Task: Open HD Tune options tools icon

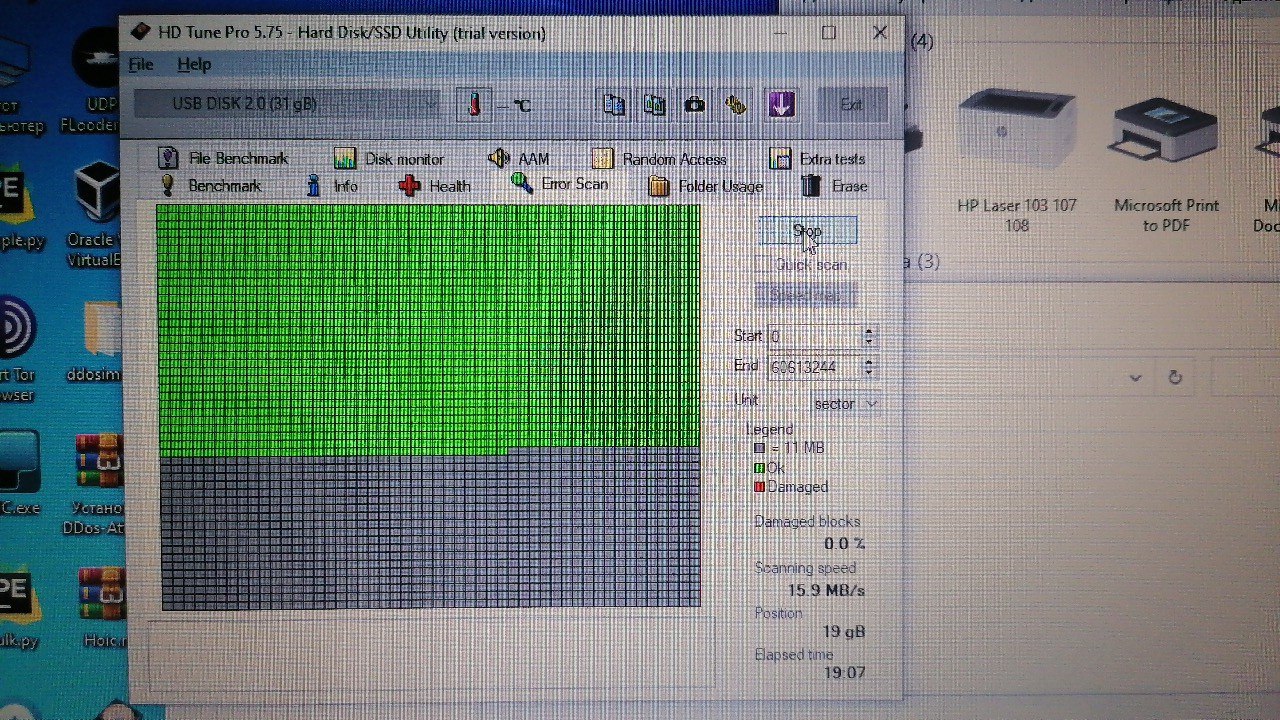Action: pos(737,104)
